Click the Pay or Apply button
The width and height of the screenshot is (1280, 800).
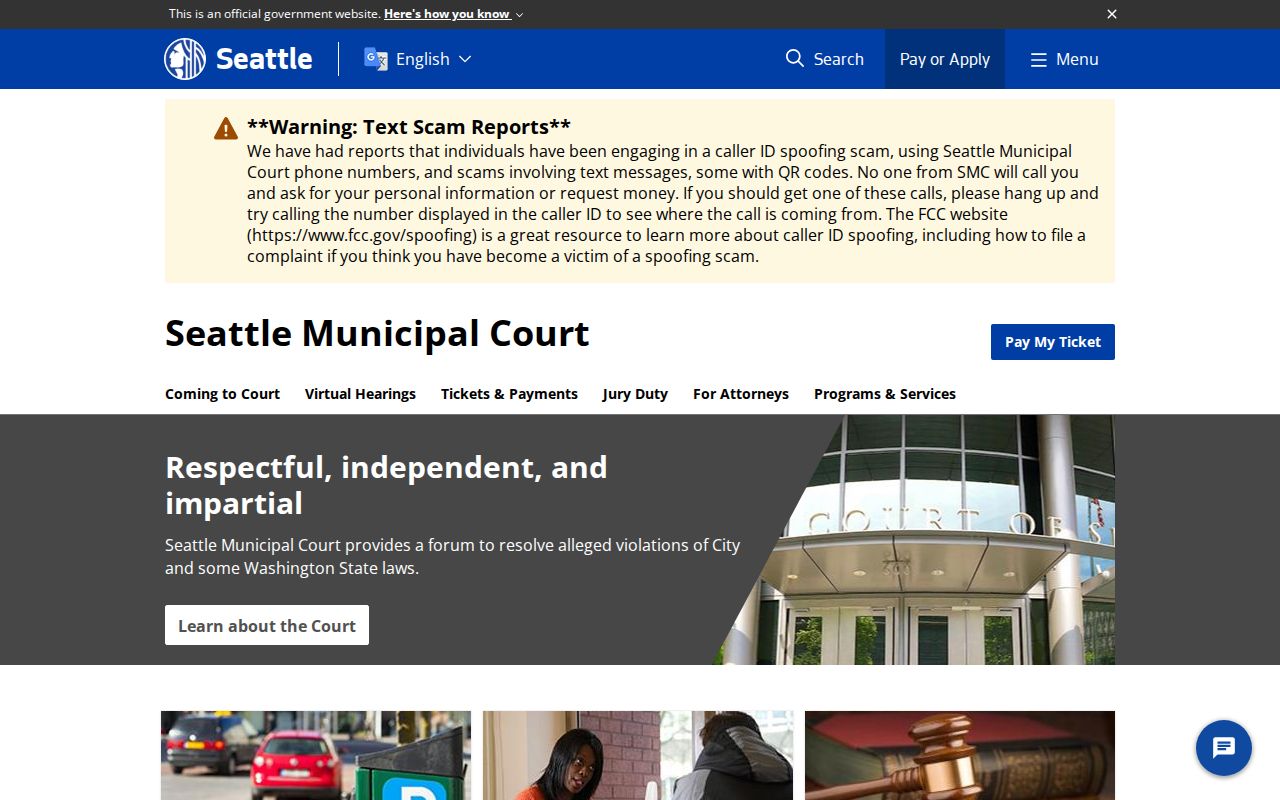tap(945, 59)
